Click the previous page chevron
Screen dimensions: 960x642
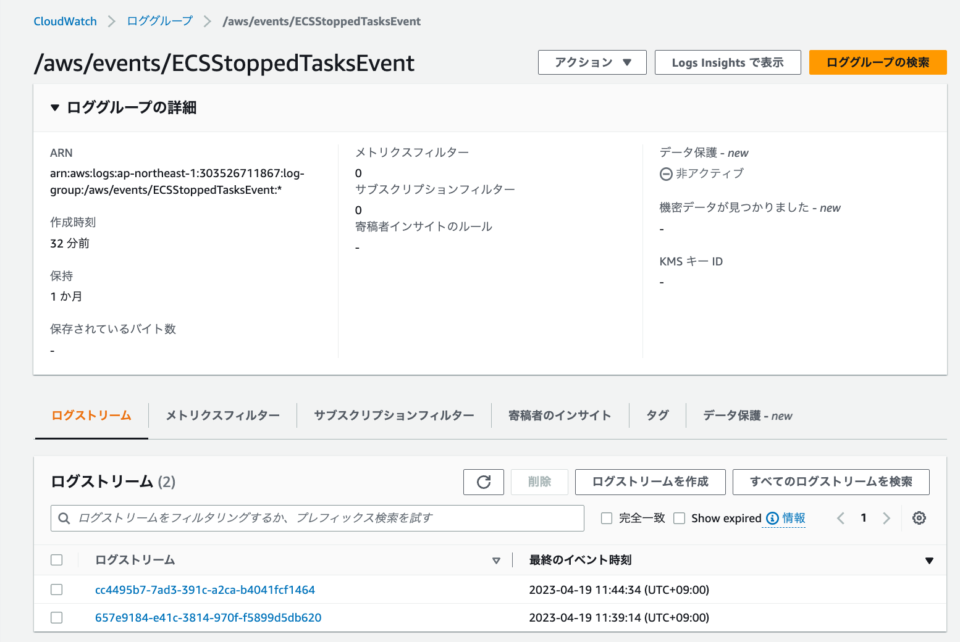tap(841, 518)
